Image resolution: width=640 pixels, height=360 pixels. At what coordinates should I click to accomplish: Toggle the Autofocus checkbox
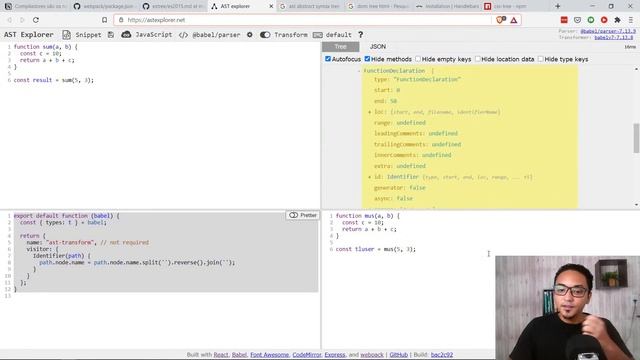coord(328,59)
